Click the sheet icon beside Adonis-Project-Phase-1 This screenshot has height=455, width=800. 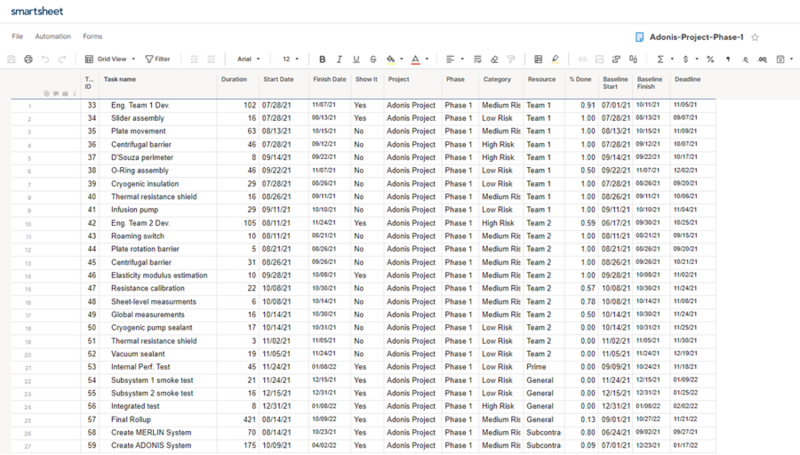[639, 37]
